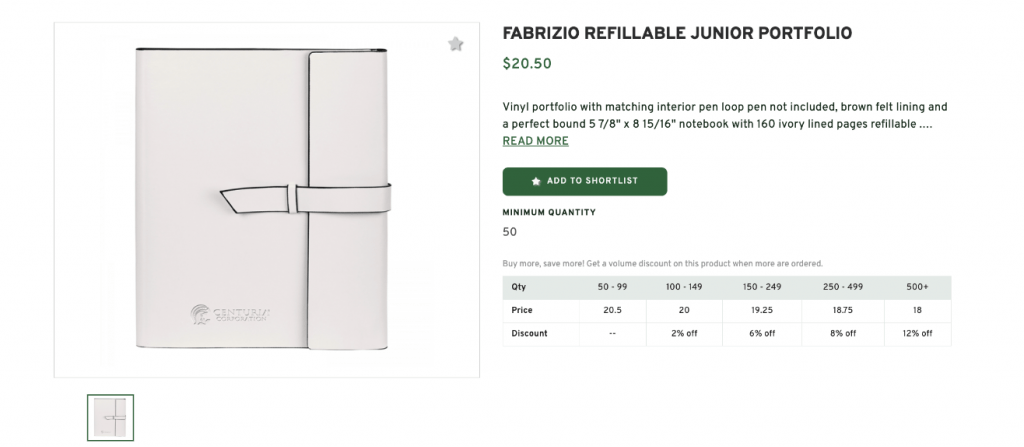1024x447 pixels.
Task: Click the product title Fabrizio Refillable Junior Portfolio
Action: tap(677, 34)
